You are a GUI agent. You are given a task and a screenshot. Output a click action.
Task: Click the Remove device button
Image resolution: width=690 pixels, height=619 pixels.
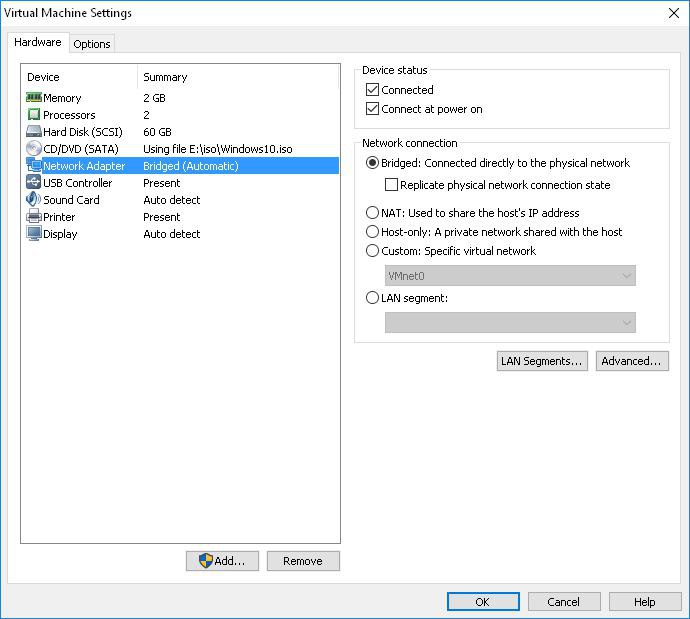tap(303, 561)
